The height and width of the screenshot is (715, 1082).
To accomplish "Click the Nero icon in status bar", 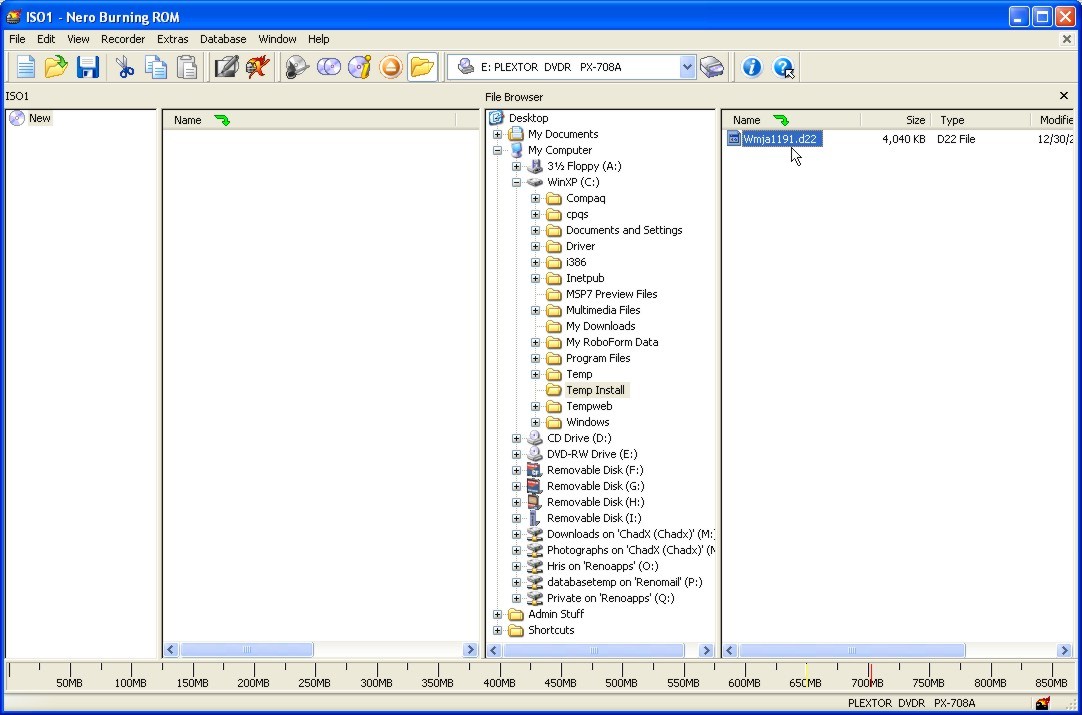I will coord(1043,703).
